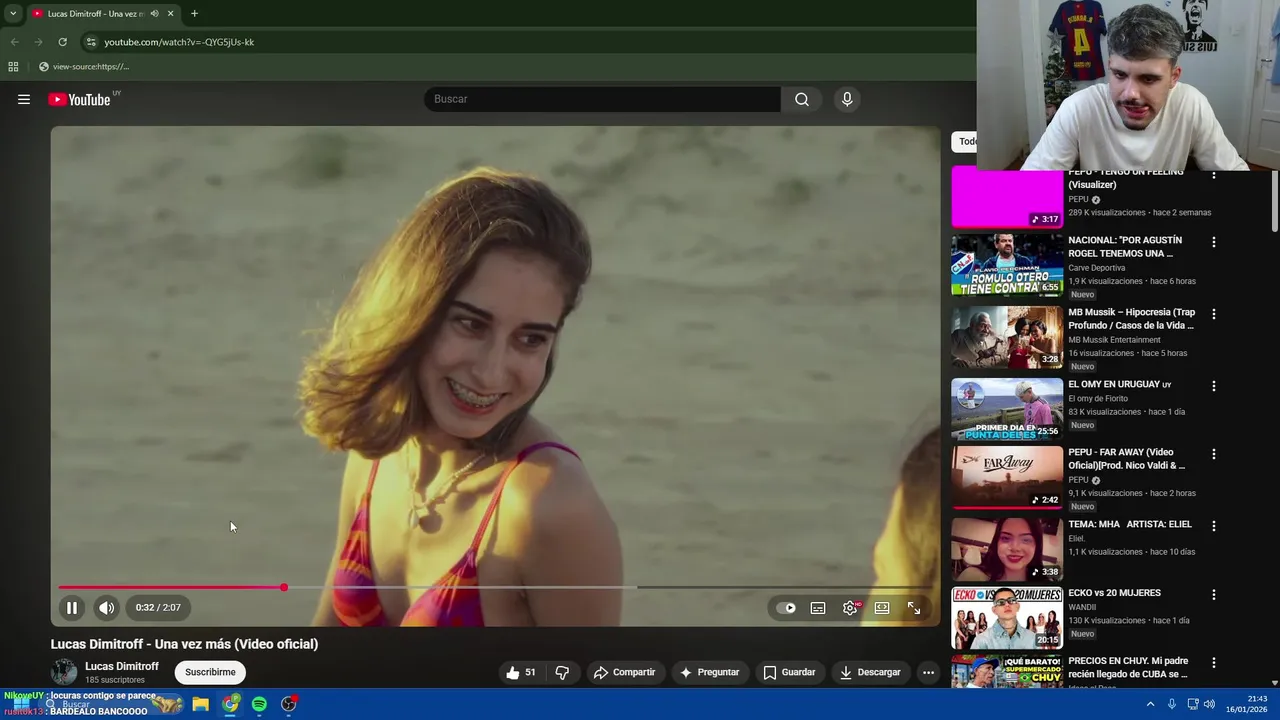Save the video with Guardar
The width and height of the screenshot is (1280, 720).
tap(789, 672)
